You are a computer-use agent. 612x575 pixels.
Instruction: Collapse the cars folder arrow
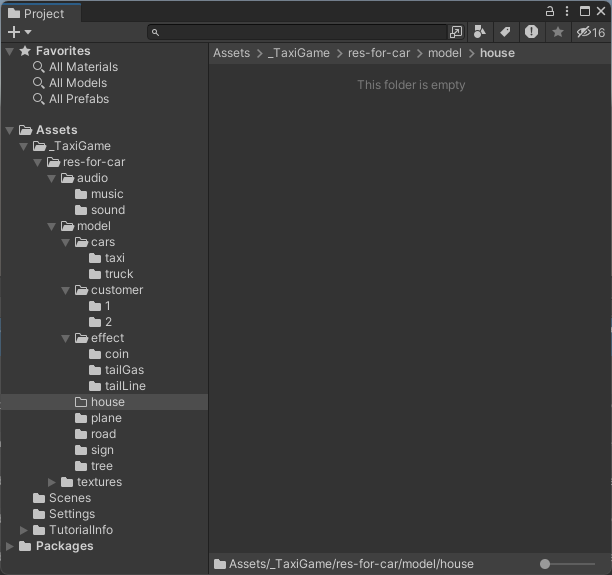[x=66, y=242]
